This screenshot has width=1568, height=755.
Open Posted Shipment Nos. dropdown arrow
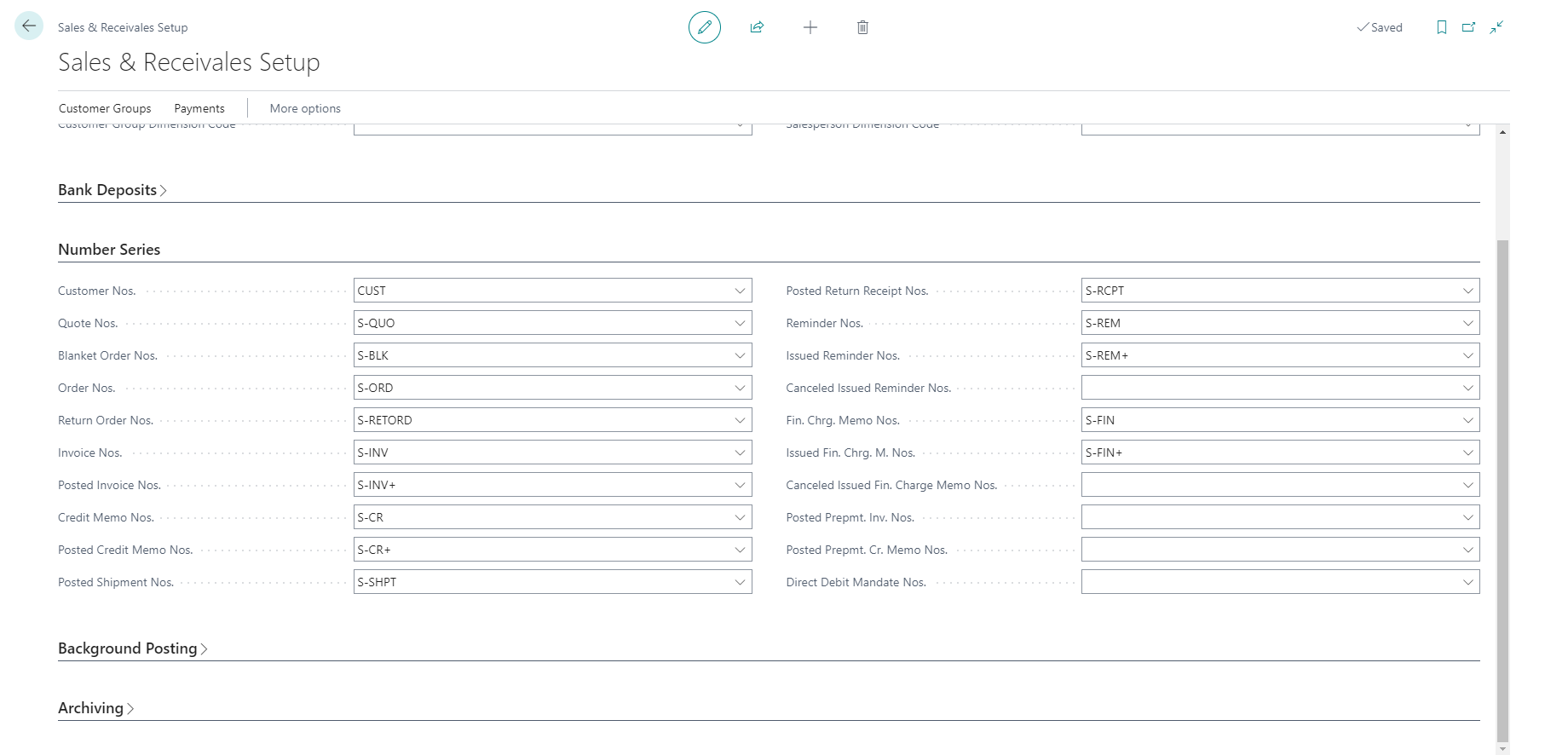[x=740, y=582]
